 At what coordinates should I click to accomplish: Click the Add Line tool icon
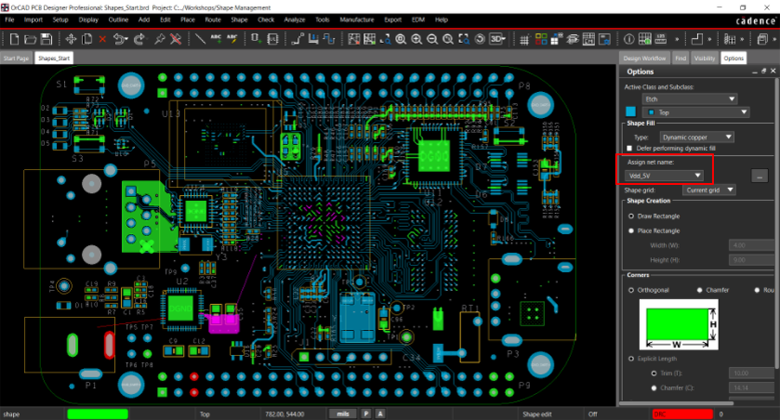[200, 39]
